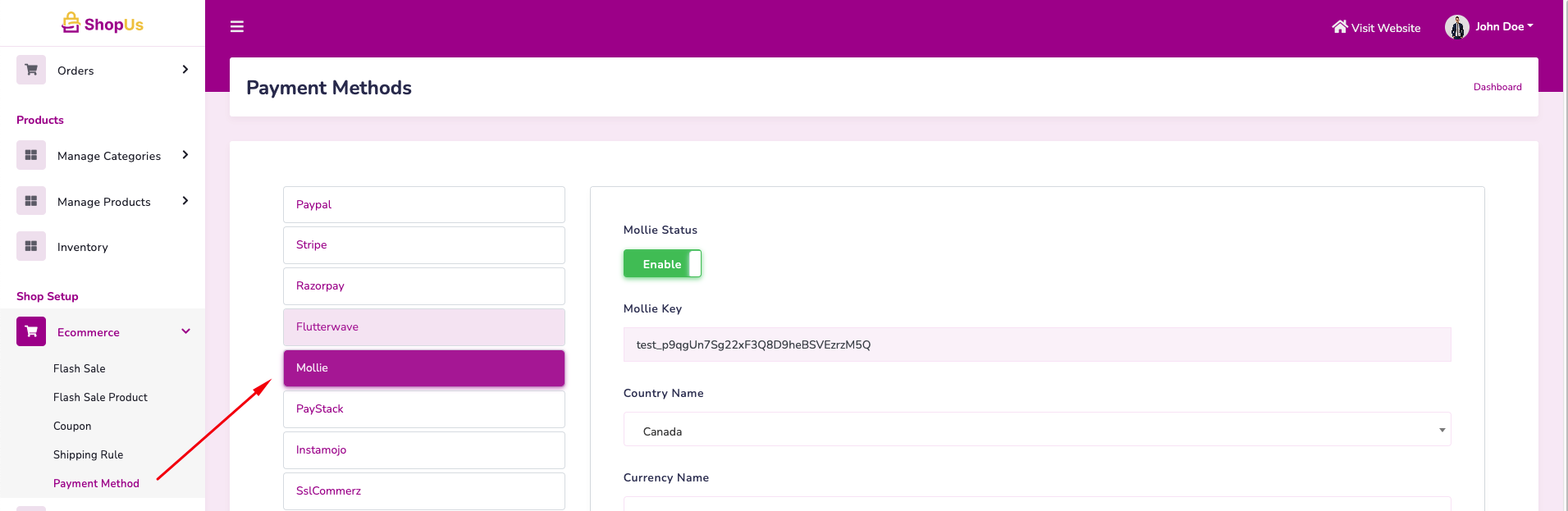
Task: Switch to the Stripe payment tab
Action: pyautogui.click(x=423, y=245)
